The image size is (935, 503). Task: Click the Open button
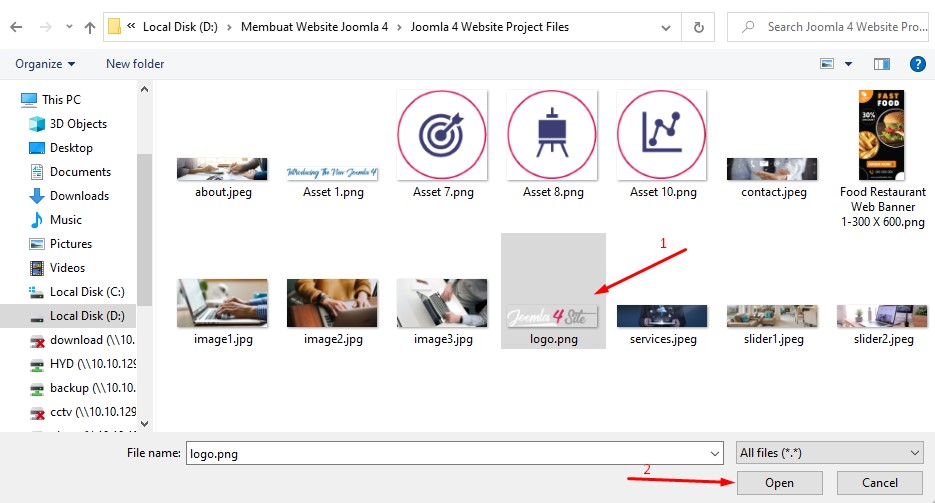[x=779, y=483]
